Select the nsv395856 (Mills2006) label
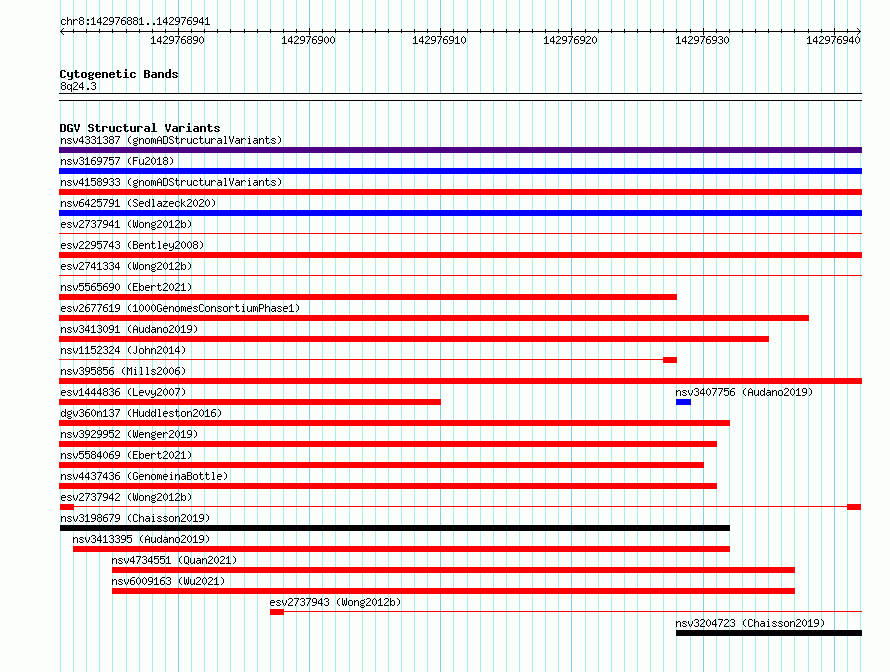890x672 pixels. point(123,371)
